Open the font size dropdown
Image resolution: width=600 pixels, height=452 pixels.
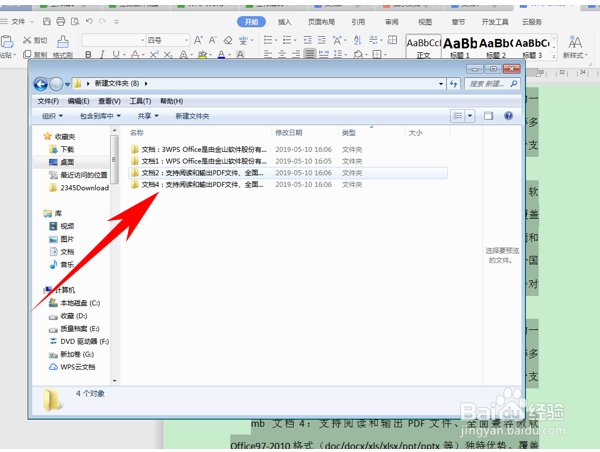(x=187, y=40)
